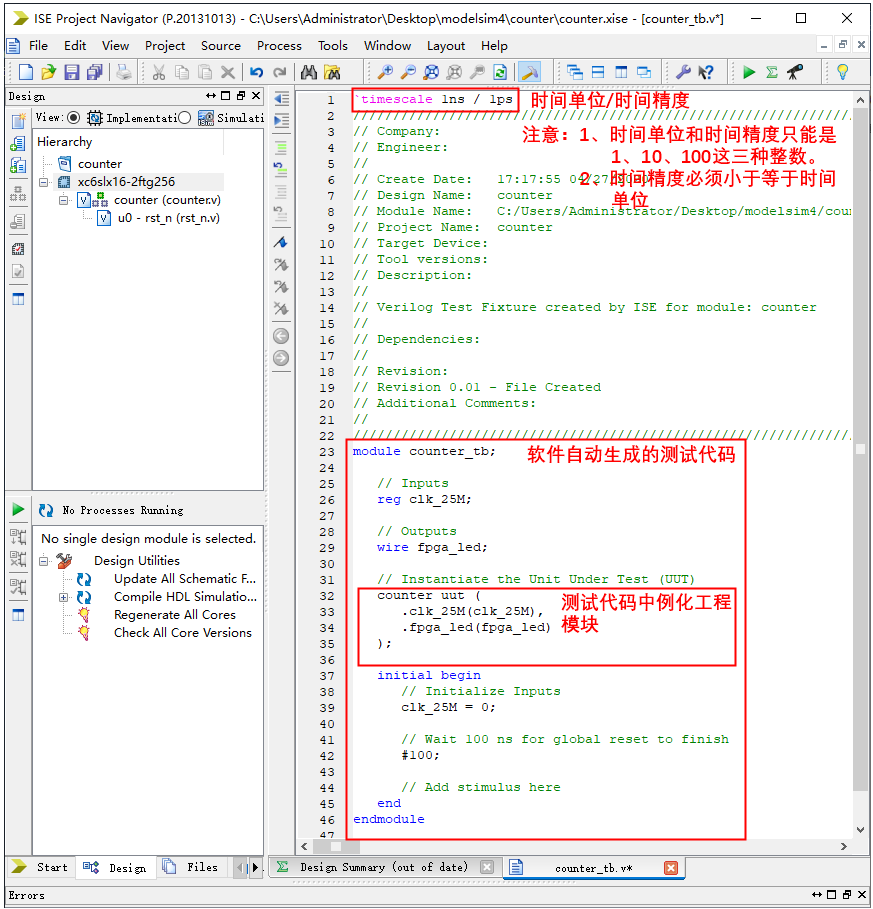Viewport: 873px width, 909px height.
Task: Click Regenerate All Cores process
Action: click(175, 615)
